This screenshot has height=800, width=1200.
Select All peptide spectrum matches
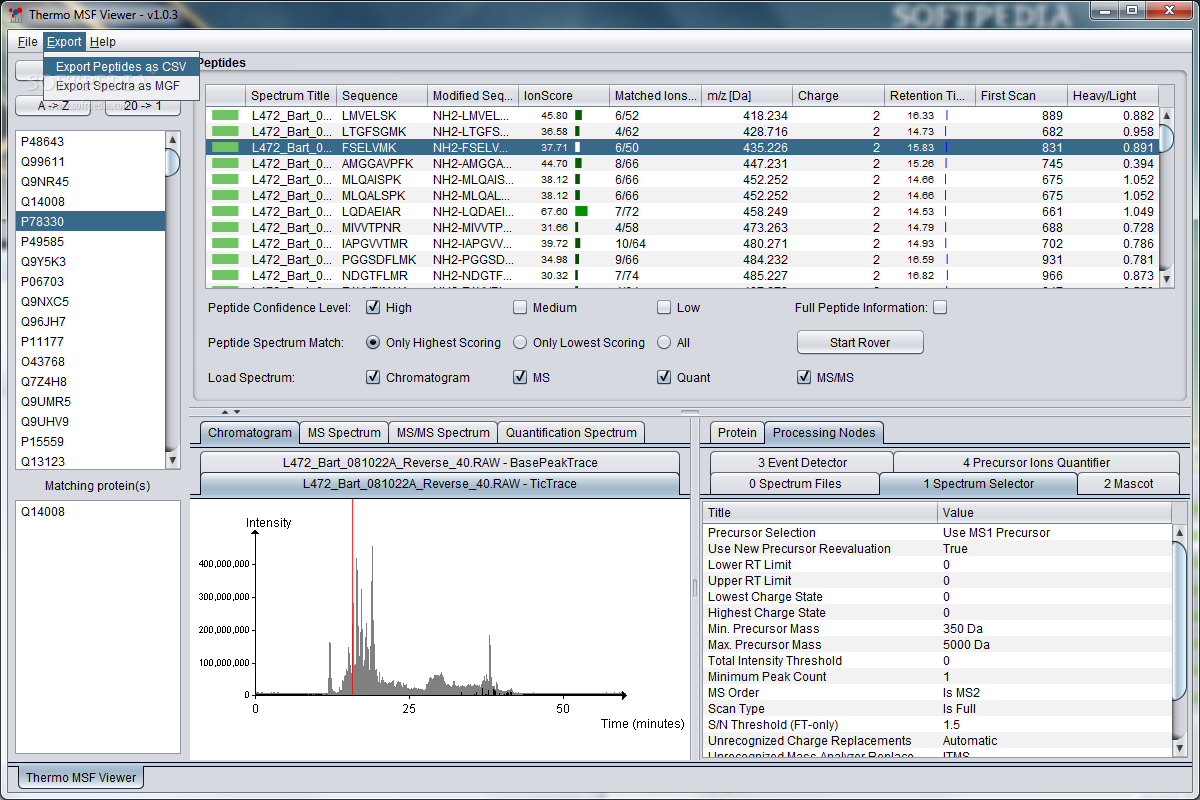[x=664, y=343]
